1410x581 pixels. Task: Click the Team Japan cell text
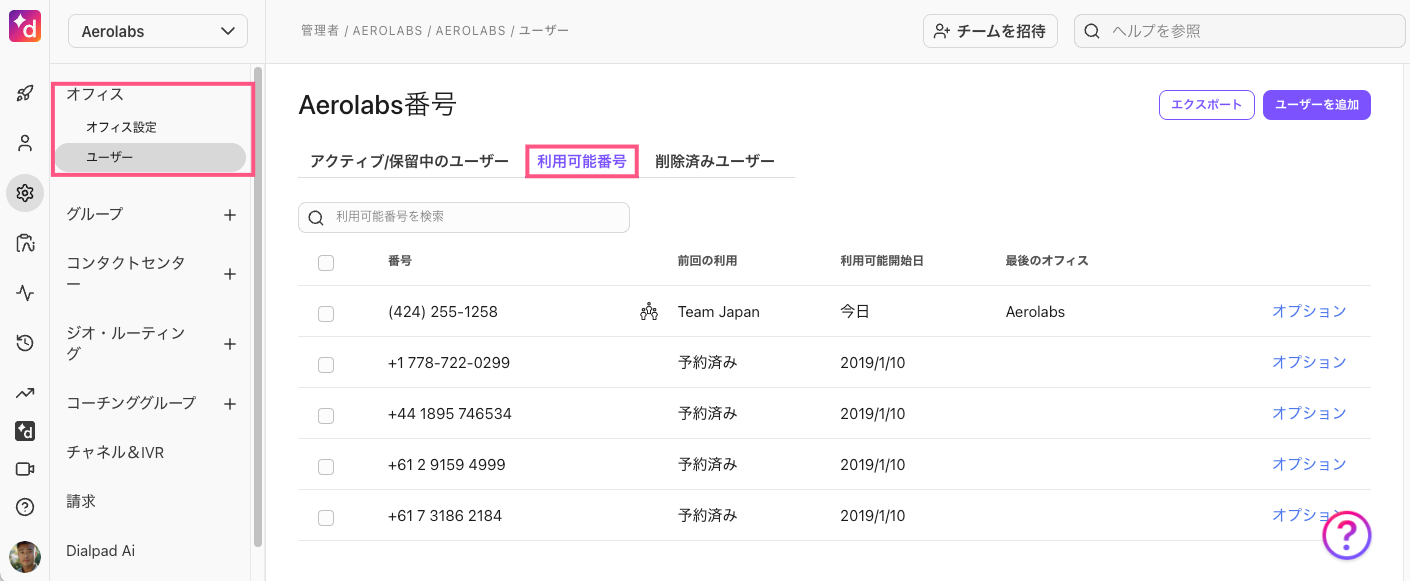pyautogui.click(x=719, y=312)
